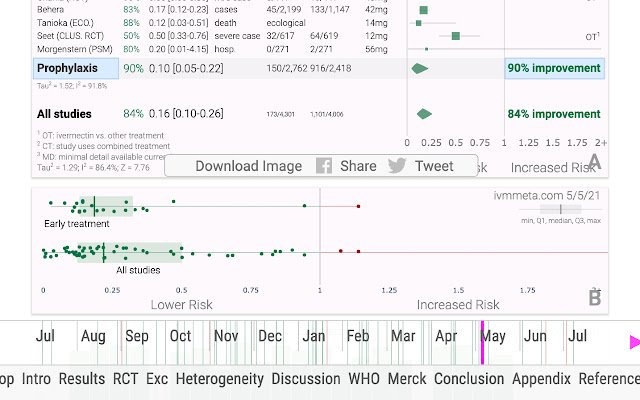Go to the Exc section
Viewport: 640px width, 400px height.
point(157,379)
